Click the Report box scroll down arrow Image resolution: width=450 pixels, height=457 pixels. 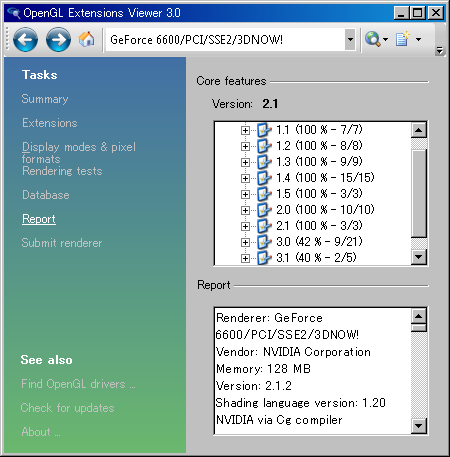(x=419, y=426)
